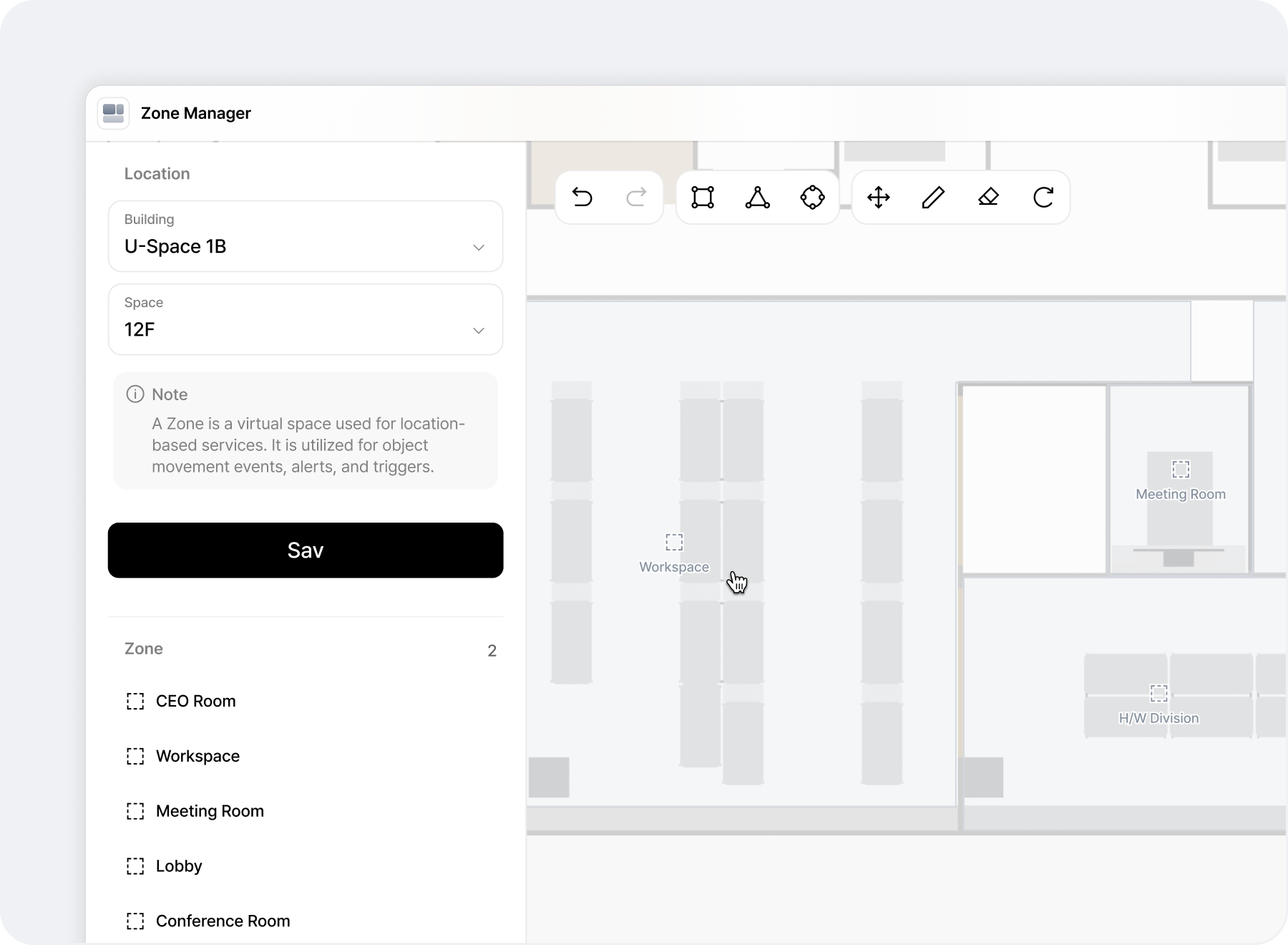Open the Building dropdown showing U-Space 1B

coord(306,236)
